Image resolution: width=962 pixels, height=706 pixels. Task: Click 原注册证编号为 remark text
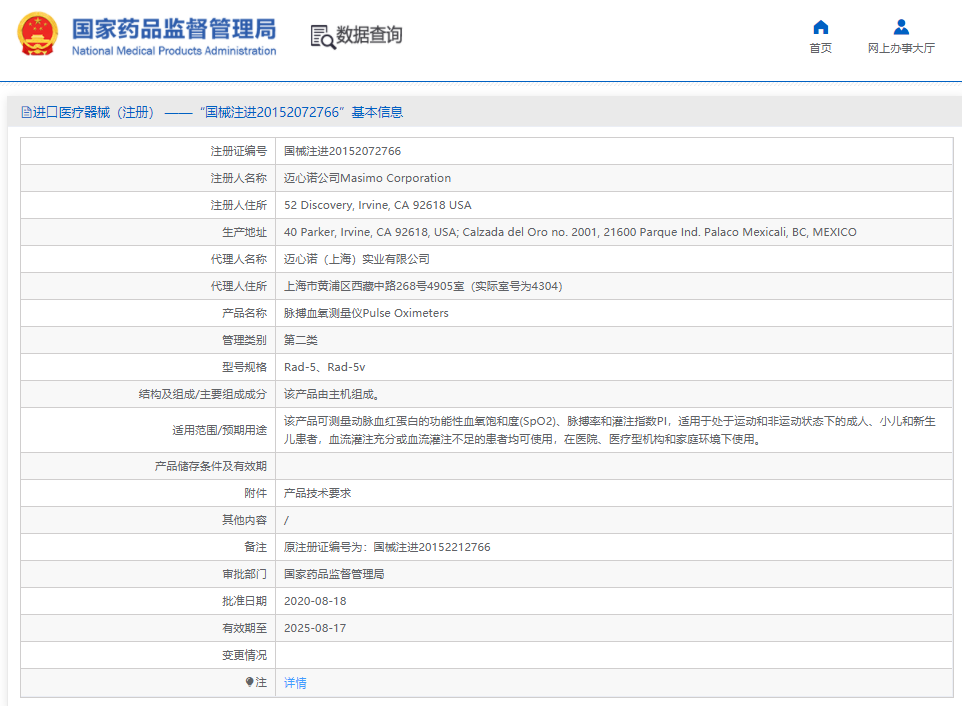(387, 547)
